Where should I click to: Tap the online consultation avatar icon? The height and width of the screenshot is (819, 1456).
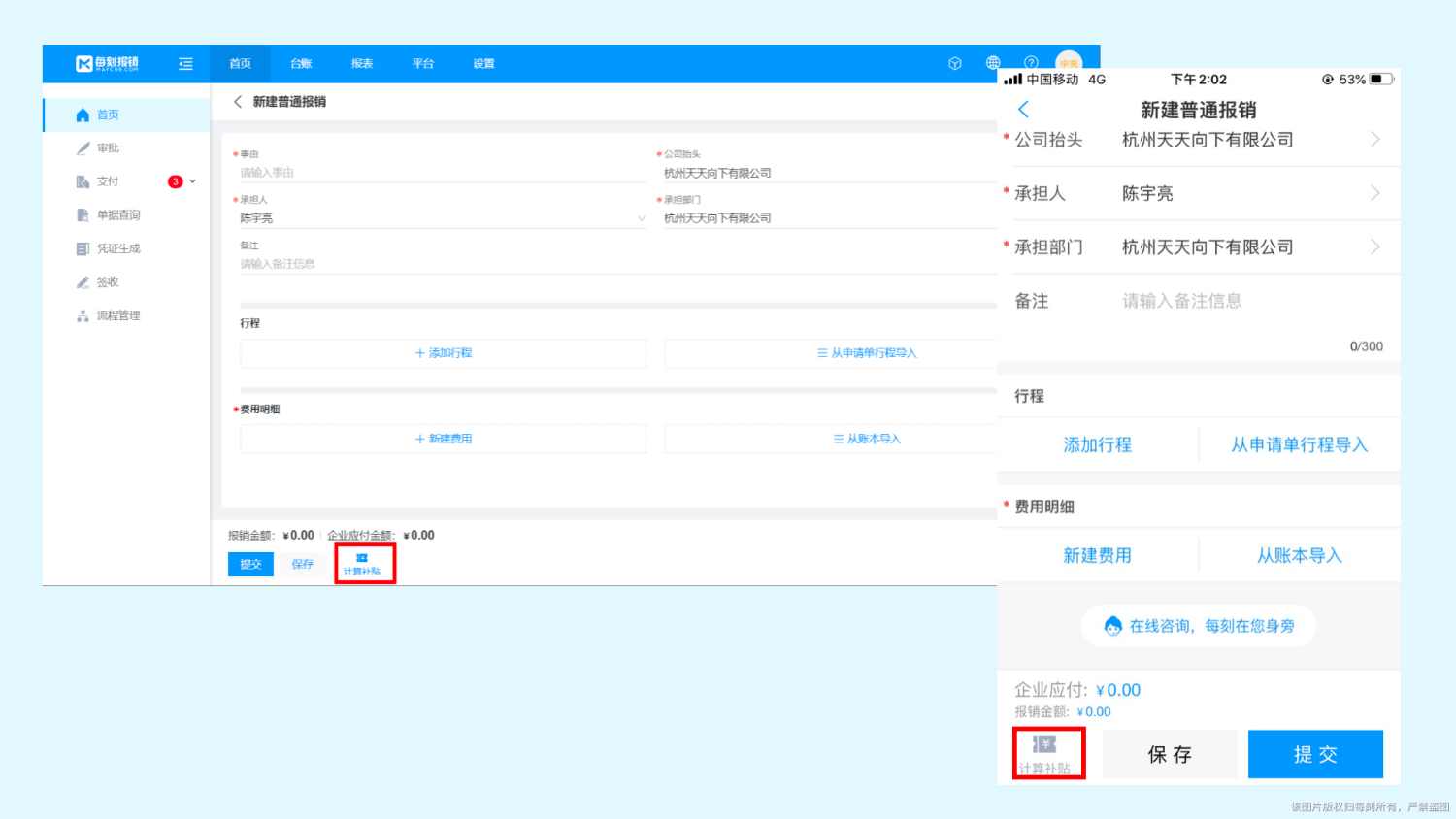pos(1113,626)
